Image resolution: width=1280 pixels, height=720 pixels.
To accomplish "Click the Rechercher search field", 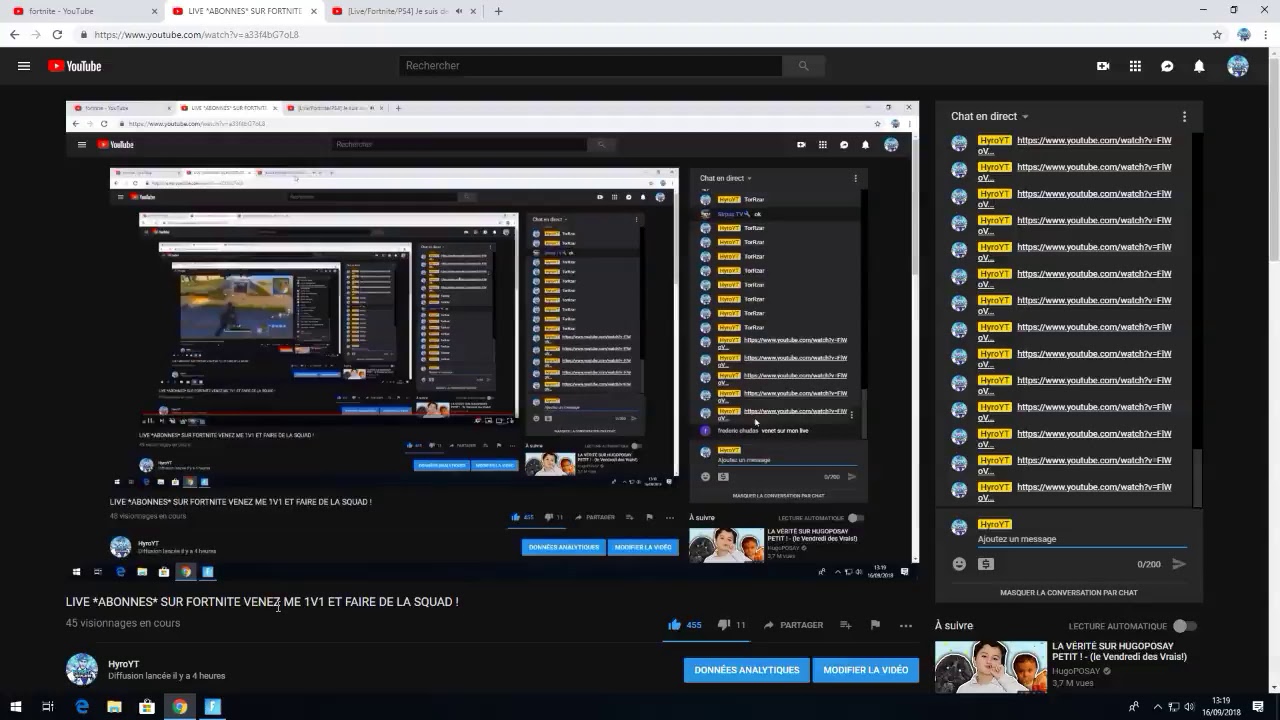I will coord(590,66).
